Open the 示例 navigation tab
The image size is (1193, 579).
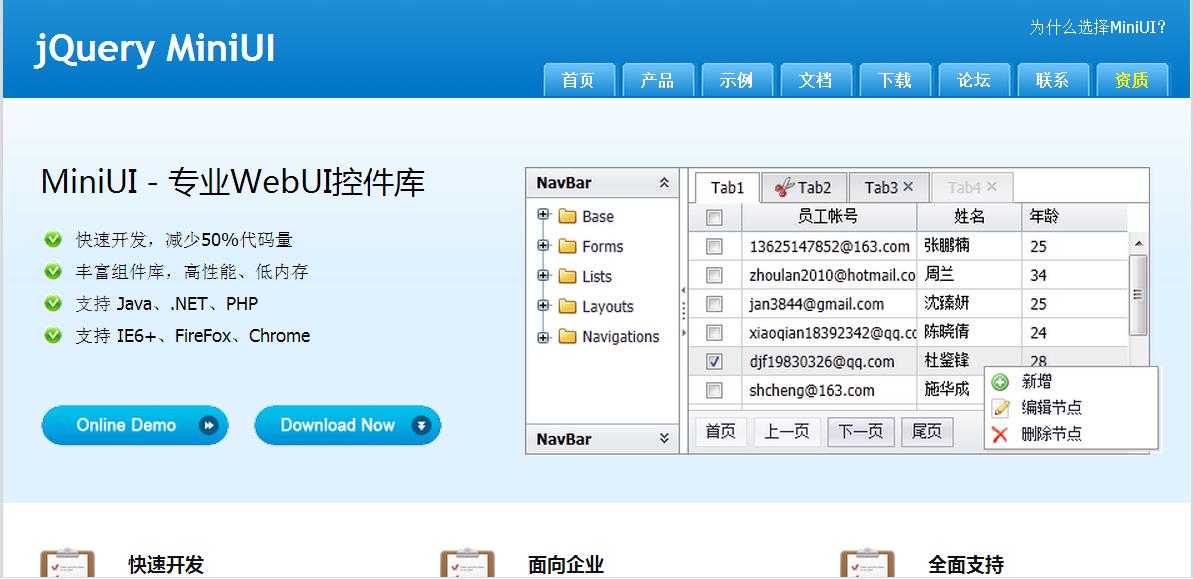tap(736, 80)
